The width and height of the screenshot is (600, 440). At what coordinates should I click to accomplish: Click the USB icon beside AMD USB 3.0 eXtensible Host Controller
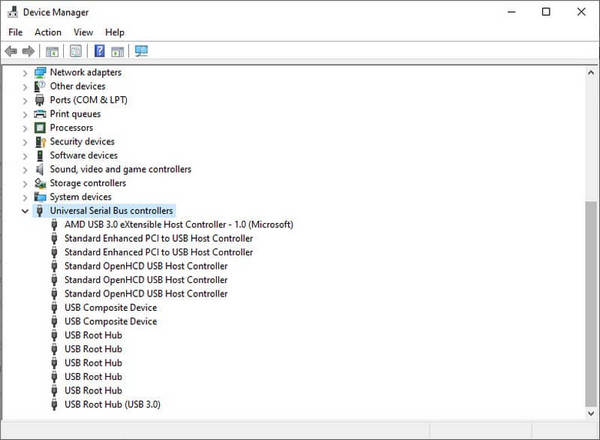54,225
